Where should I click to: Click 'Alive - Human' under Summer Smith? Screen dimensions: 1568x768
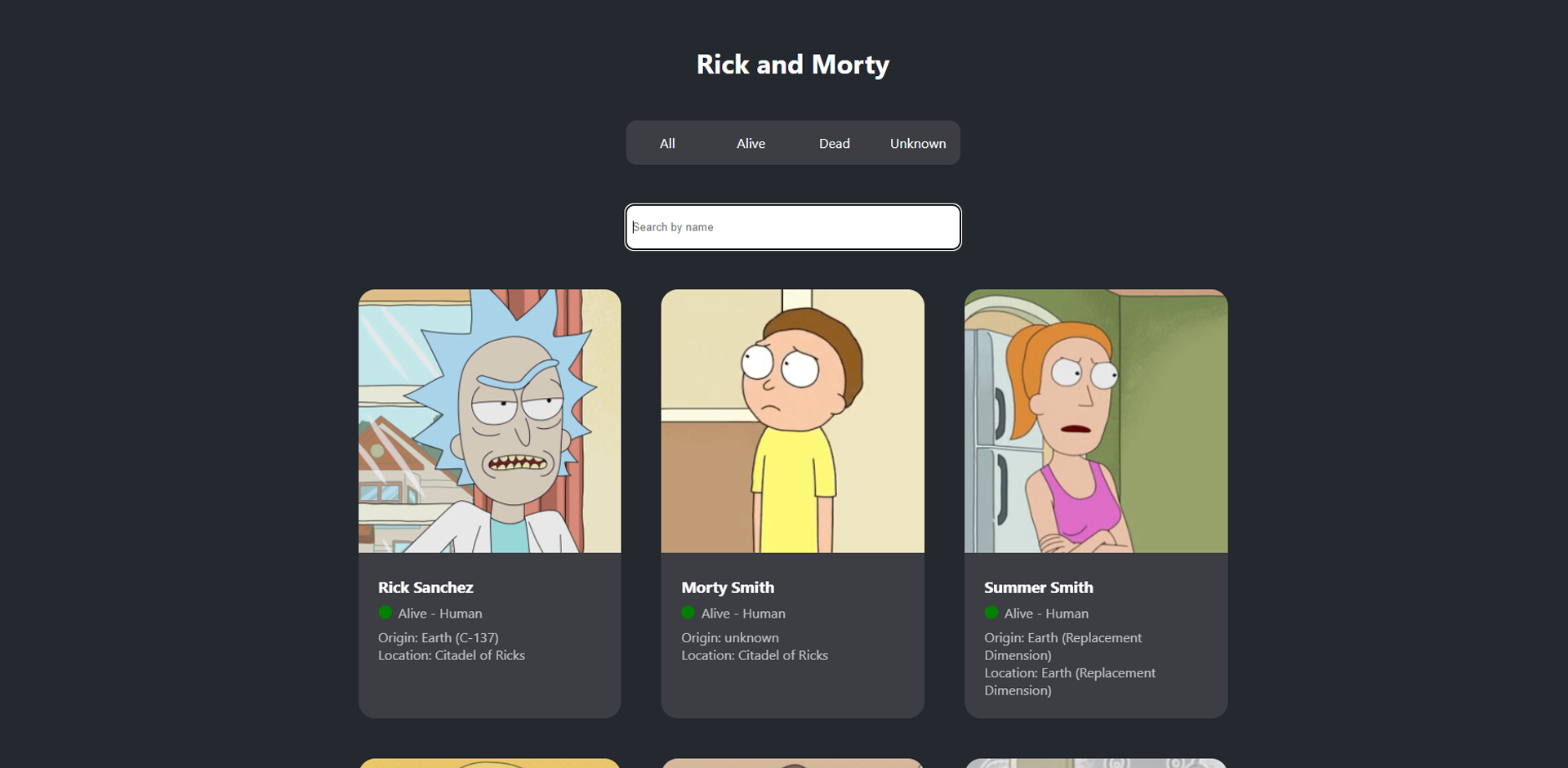[1046, 614]
